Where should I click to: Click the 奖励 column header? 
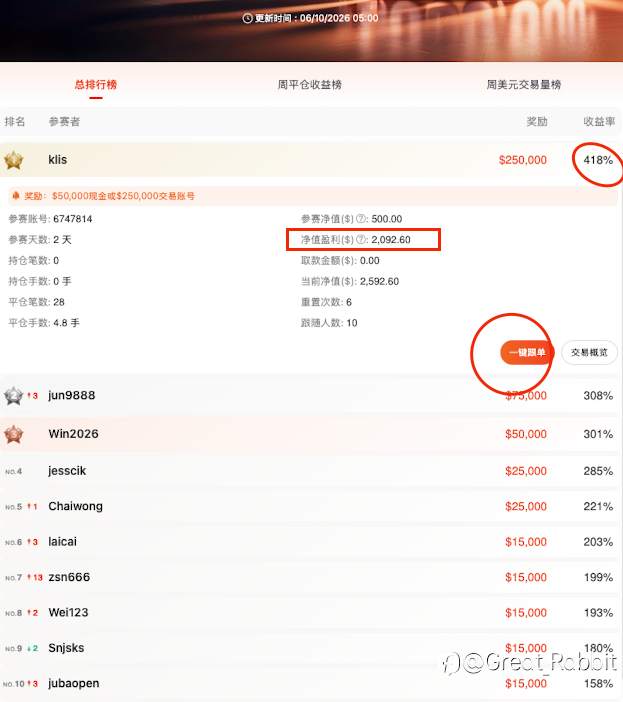pyautogui.click(x=537, y=121)
